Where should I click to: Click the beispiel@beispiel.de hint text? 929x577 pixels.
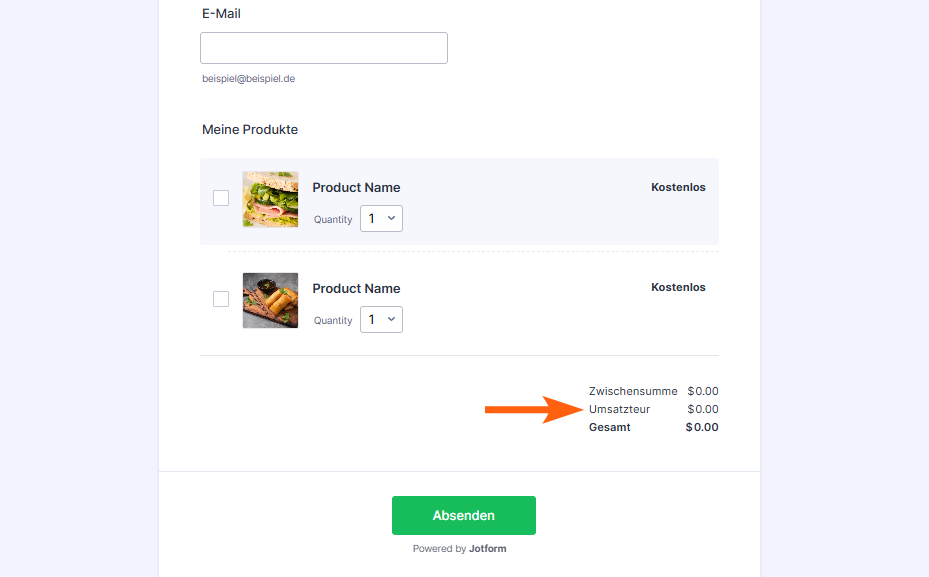(x=248, y=79)
